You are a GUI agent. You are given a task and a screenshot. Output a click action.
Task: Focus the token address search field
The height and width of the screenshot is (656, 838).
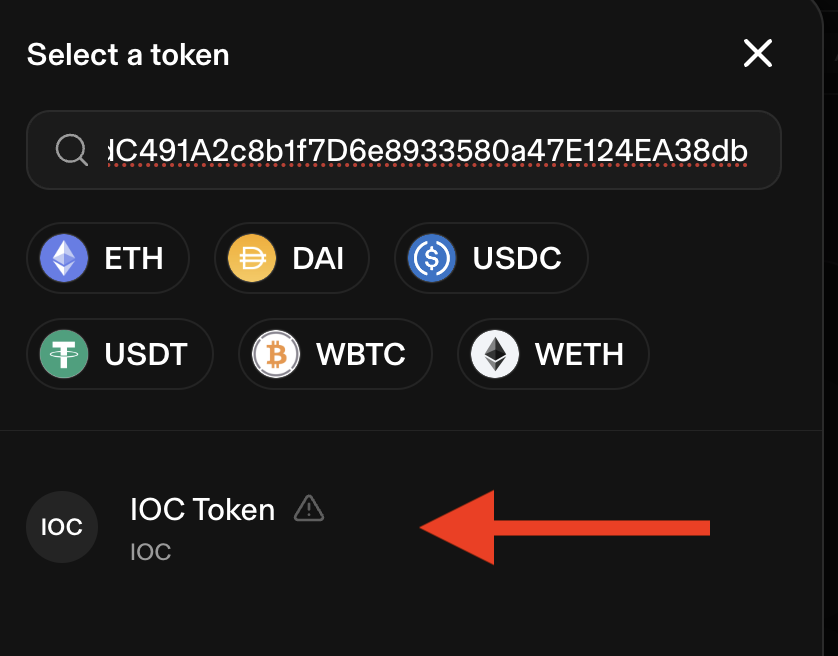coord(428,150)
